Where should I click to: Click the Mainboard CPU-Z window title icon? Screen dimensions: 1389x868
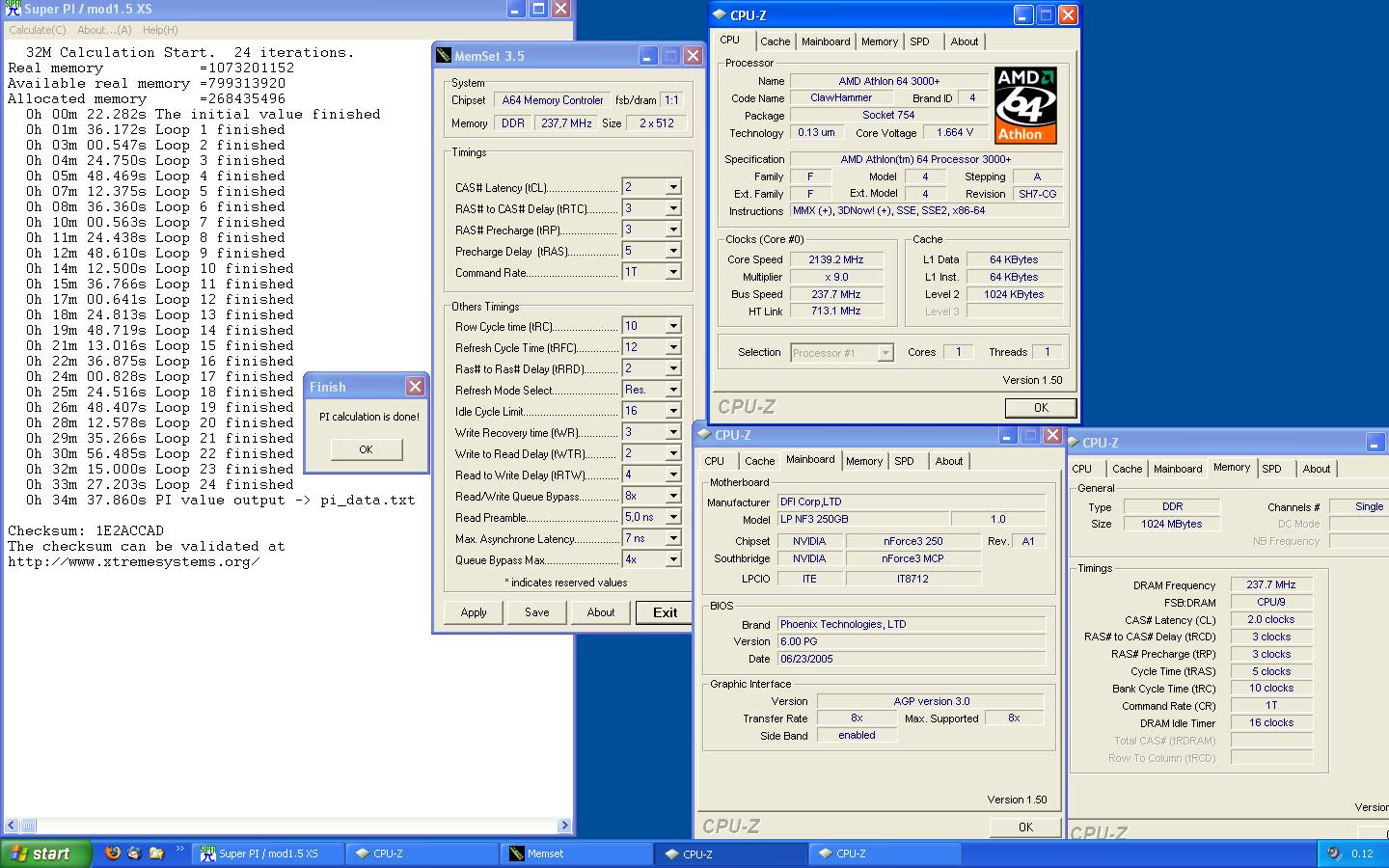tap(703, 435)
